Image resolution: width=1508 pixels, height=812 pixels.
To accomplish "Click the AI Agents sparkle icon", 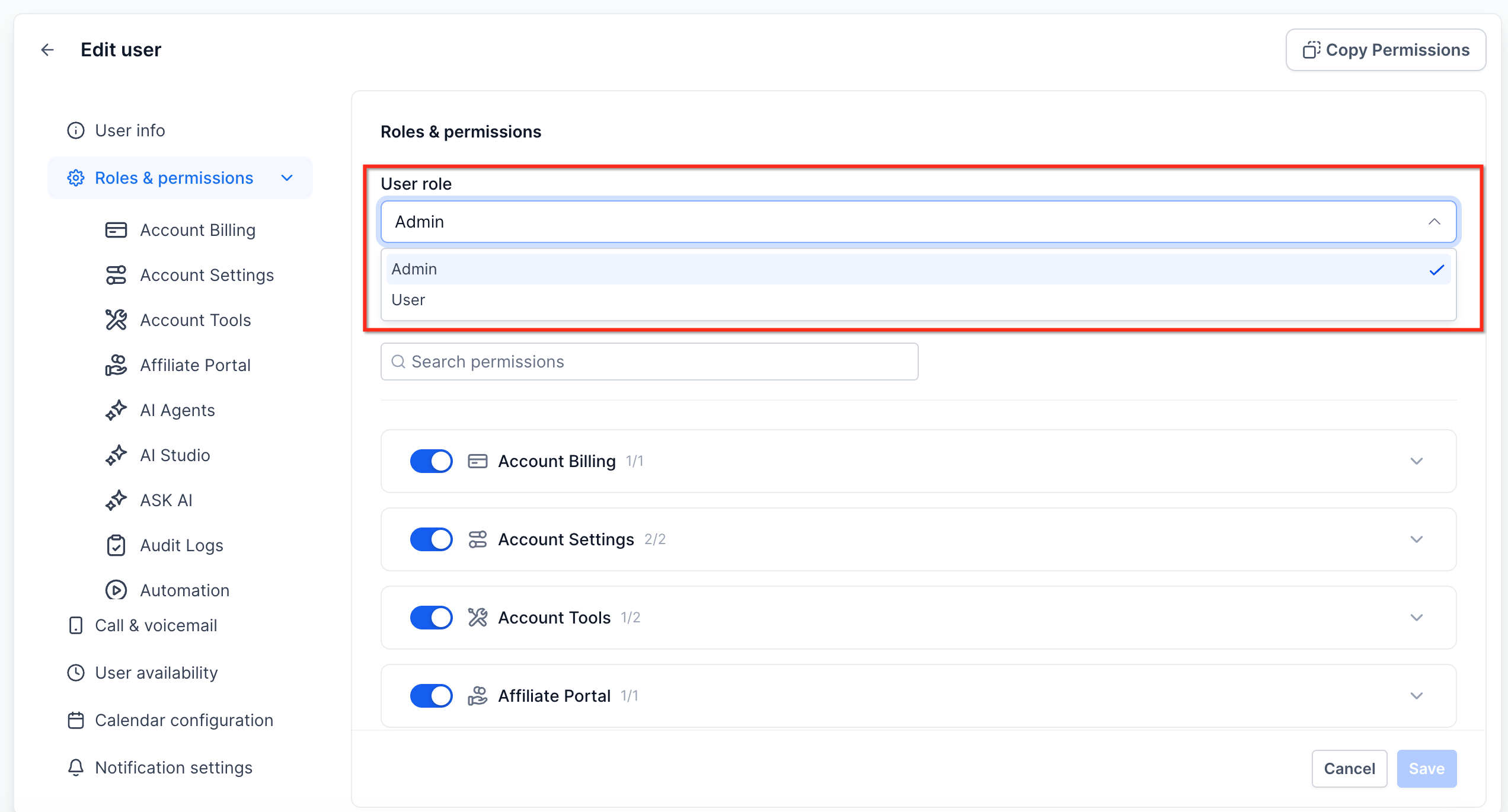I will tap(116, 410).
